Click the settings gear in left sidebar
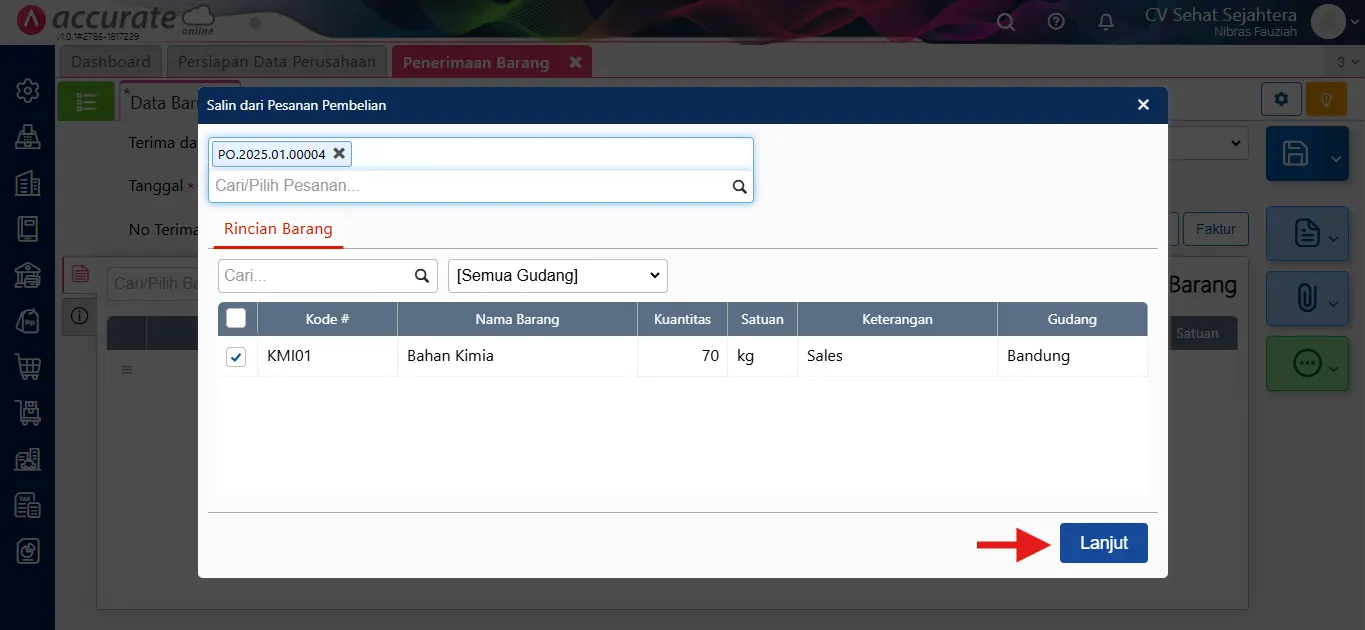The height and width of the screenshot is (630, 1365). click(27, 91)
